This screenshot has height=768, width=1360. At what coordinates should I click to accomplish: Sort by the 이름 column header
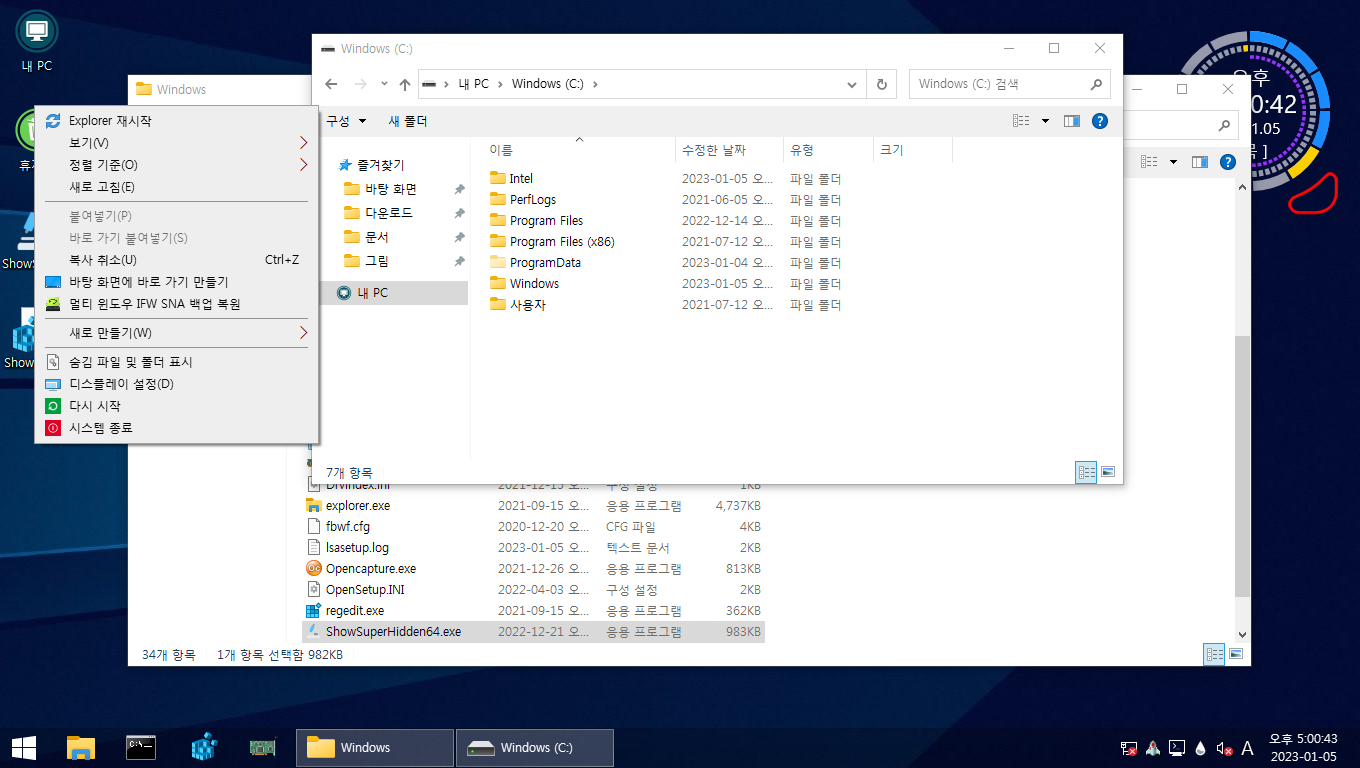click(x=578, y=150)
